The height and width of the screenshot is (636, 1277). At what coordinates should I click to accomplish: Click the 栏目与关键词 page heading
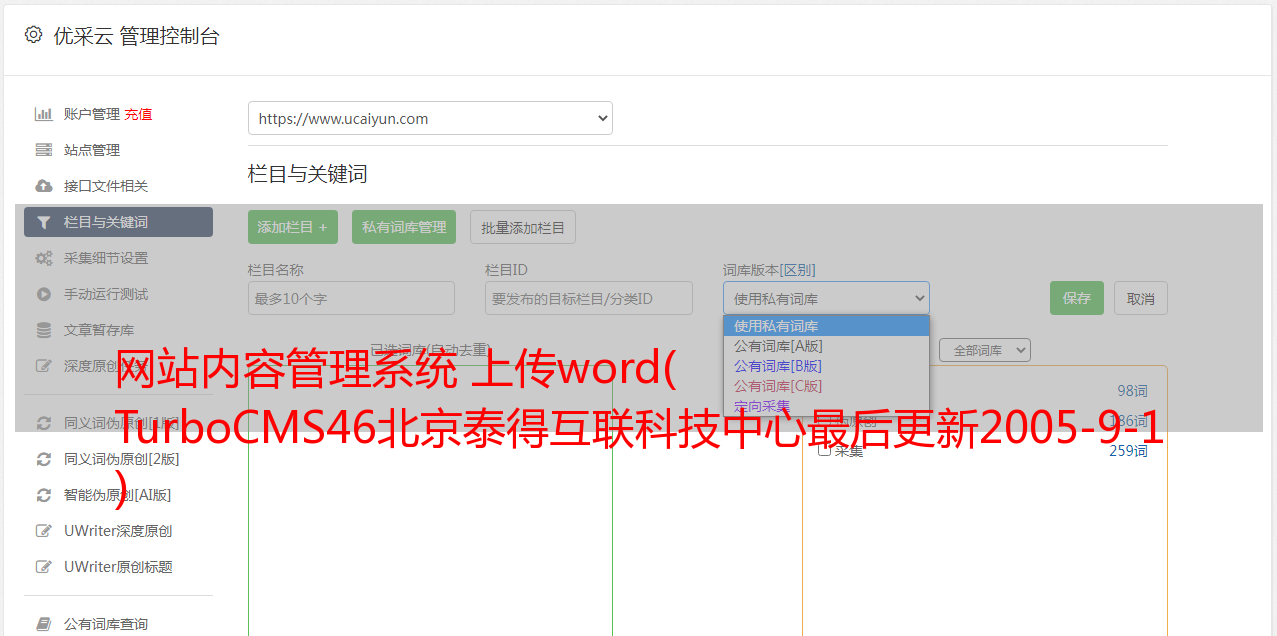click(307, 174)
